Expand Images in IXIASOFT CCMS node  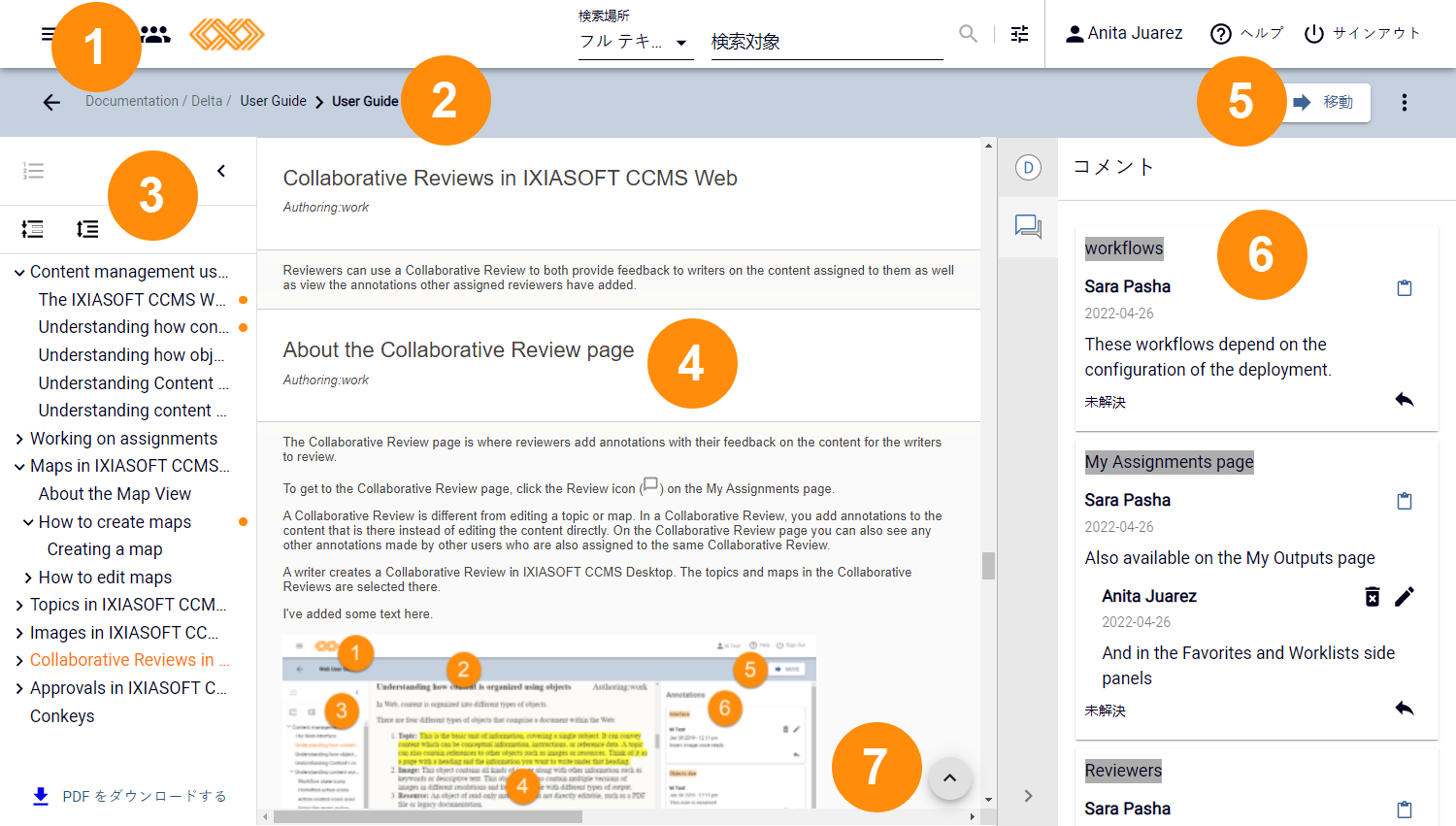19,634
